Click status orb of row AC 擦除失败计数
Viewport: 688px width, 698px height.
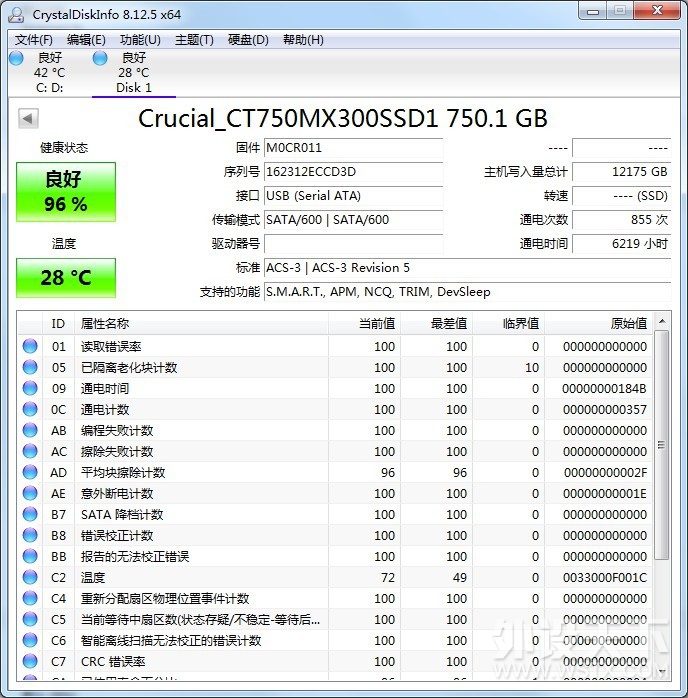[x=30, y=451]
